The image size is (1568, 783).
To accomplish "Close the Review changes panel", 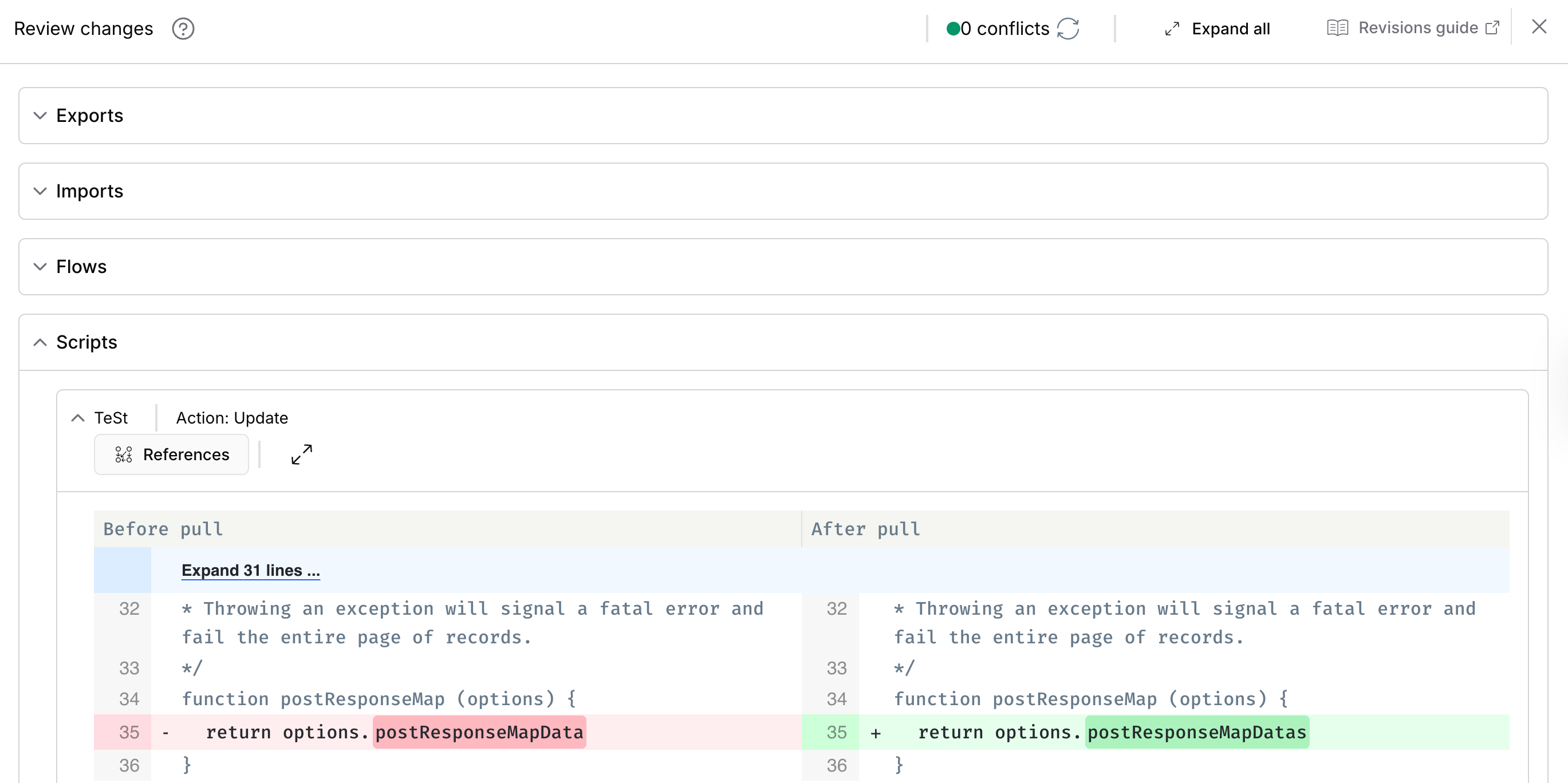I will pos(1539,27).
